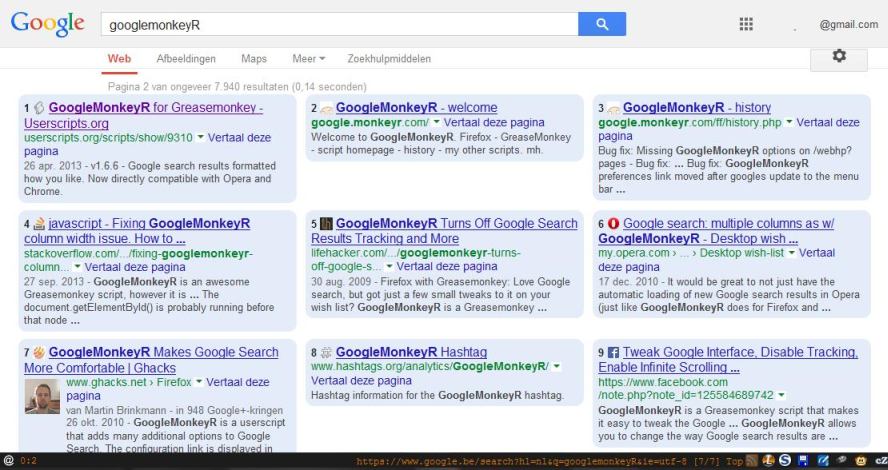Click the 'Top' position indicator in status bar
888x470 pixels.
click(734, 461)
